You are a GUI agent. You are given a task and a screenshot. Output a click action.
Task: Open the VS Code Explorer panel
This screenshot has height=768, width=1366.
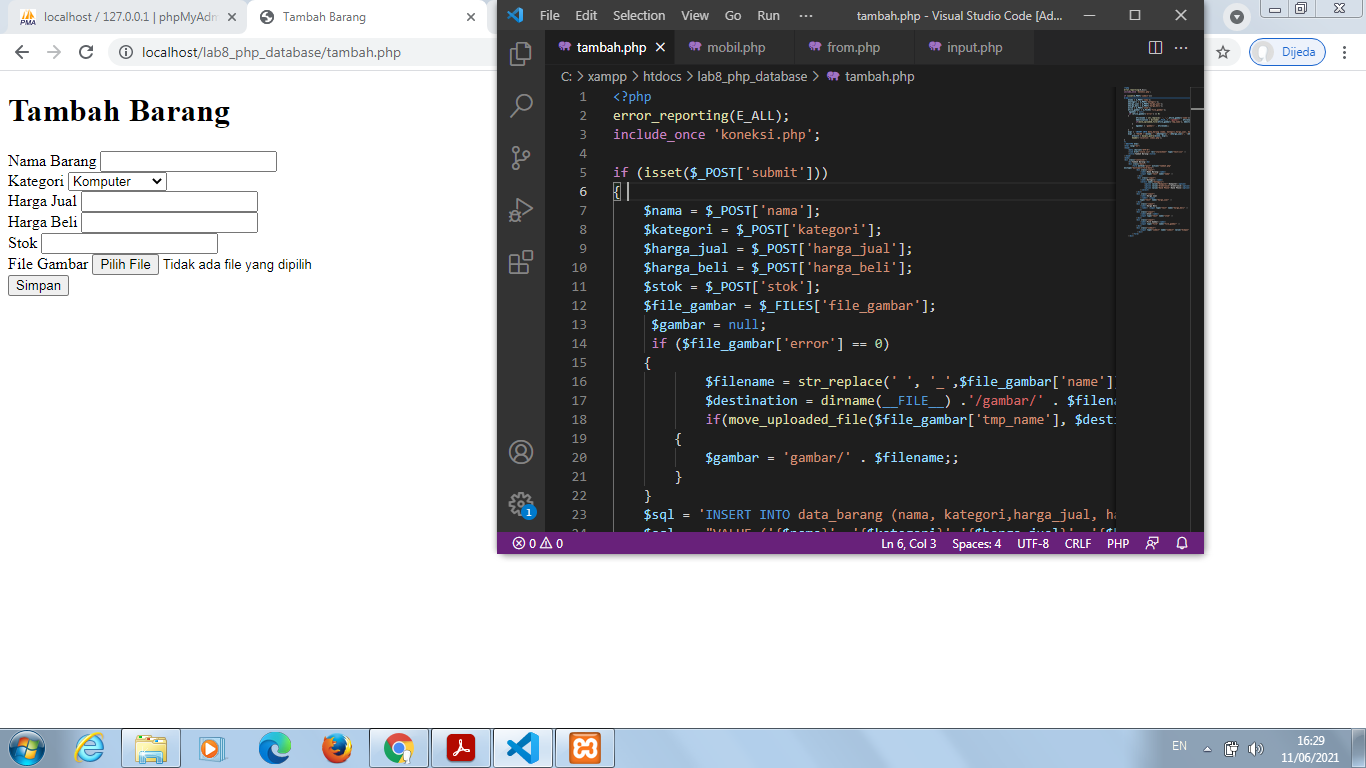pos(521,54)
